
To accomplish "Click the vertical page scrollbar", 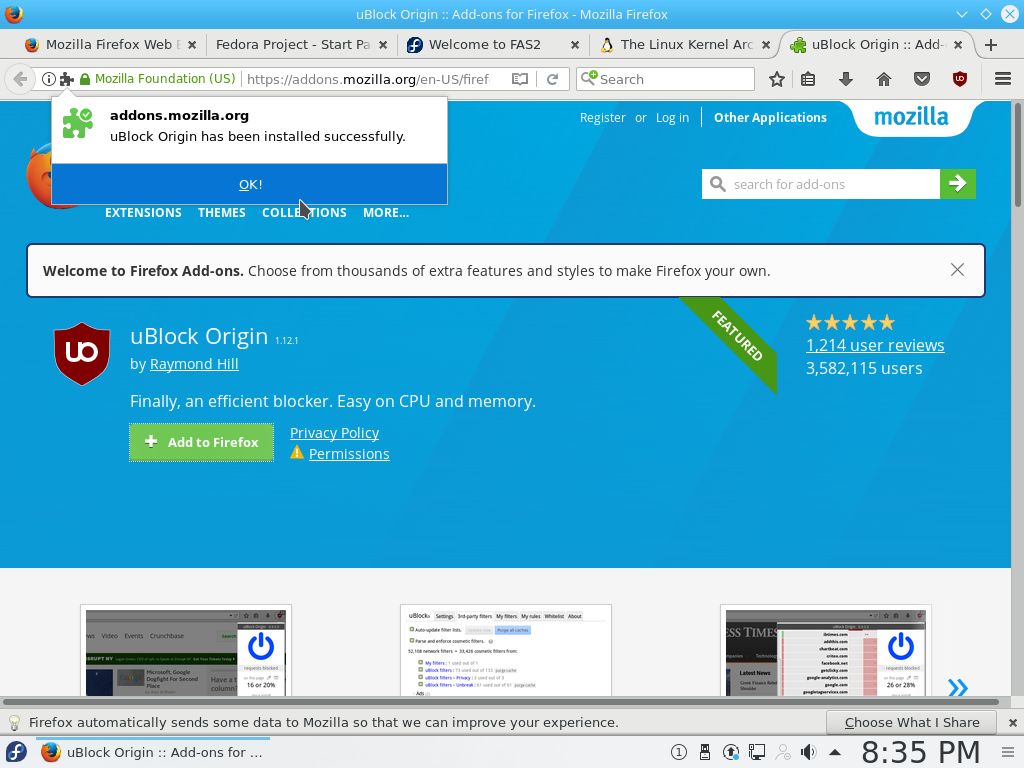I will [x=1017, y=154].
